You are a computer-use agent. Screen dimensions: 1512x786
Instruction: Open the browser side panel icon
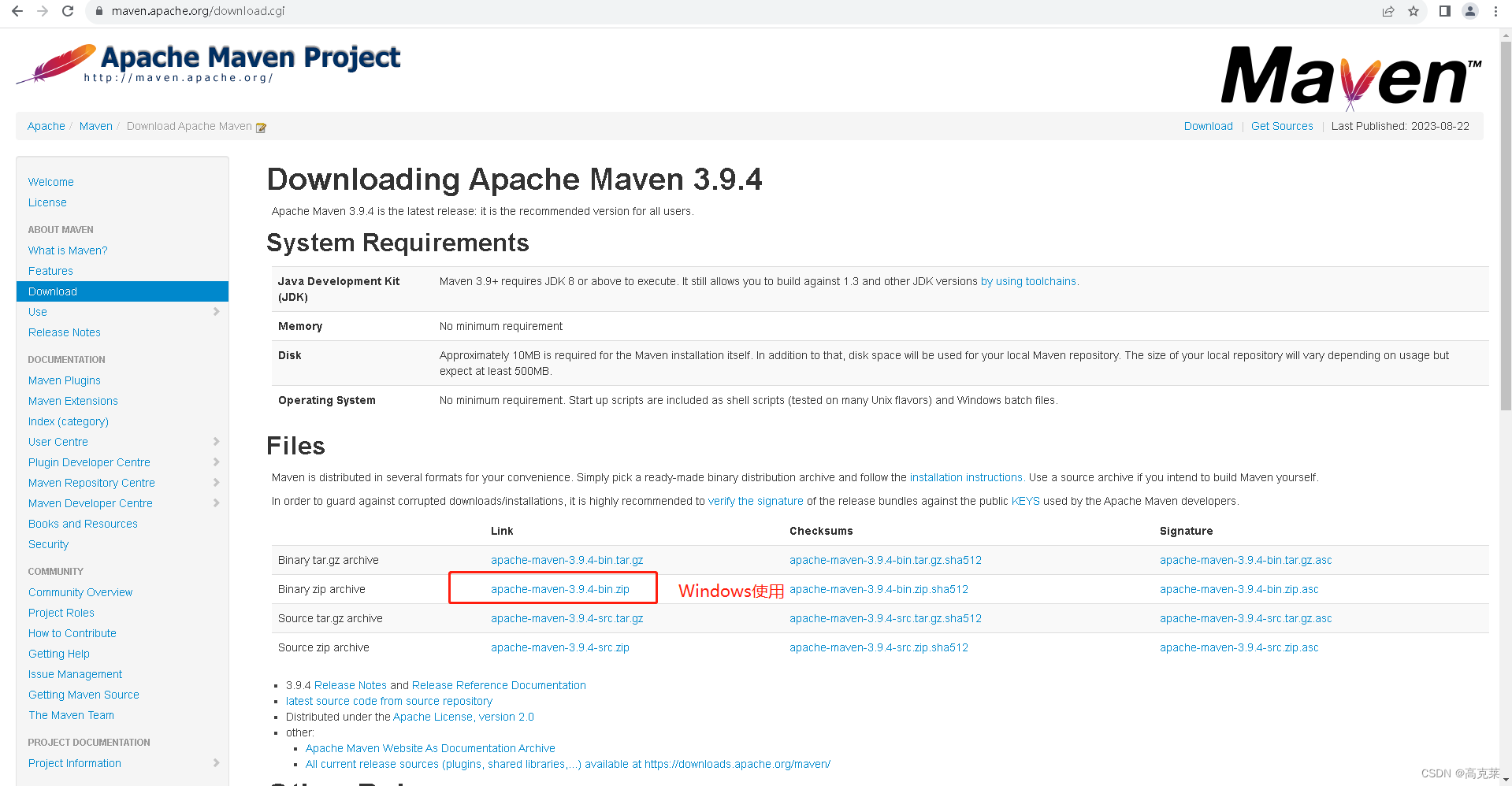click(1445, 11)
